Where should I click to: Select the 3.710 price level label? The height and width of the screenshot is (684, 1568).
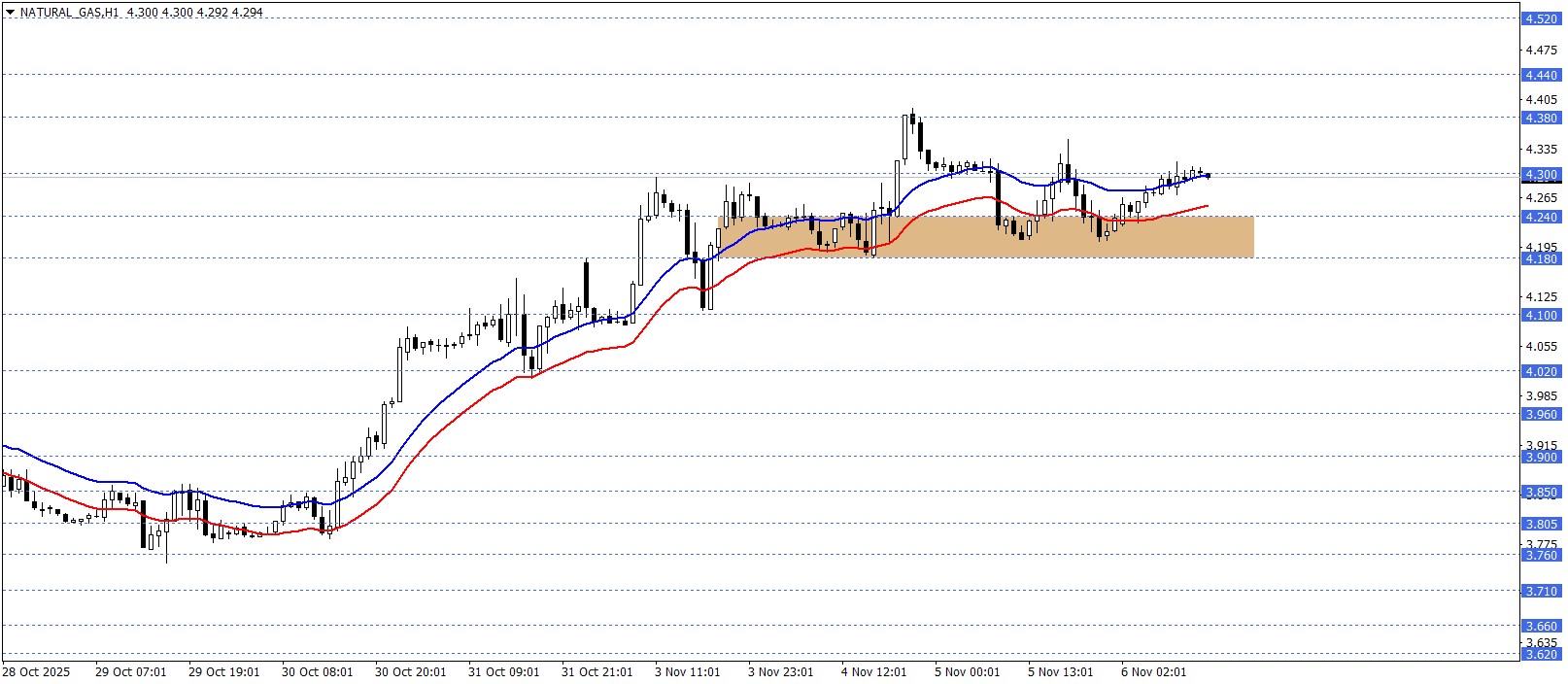(x=1540, y=592)
